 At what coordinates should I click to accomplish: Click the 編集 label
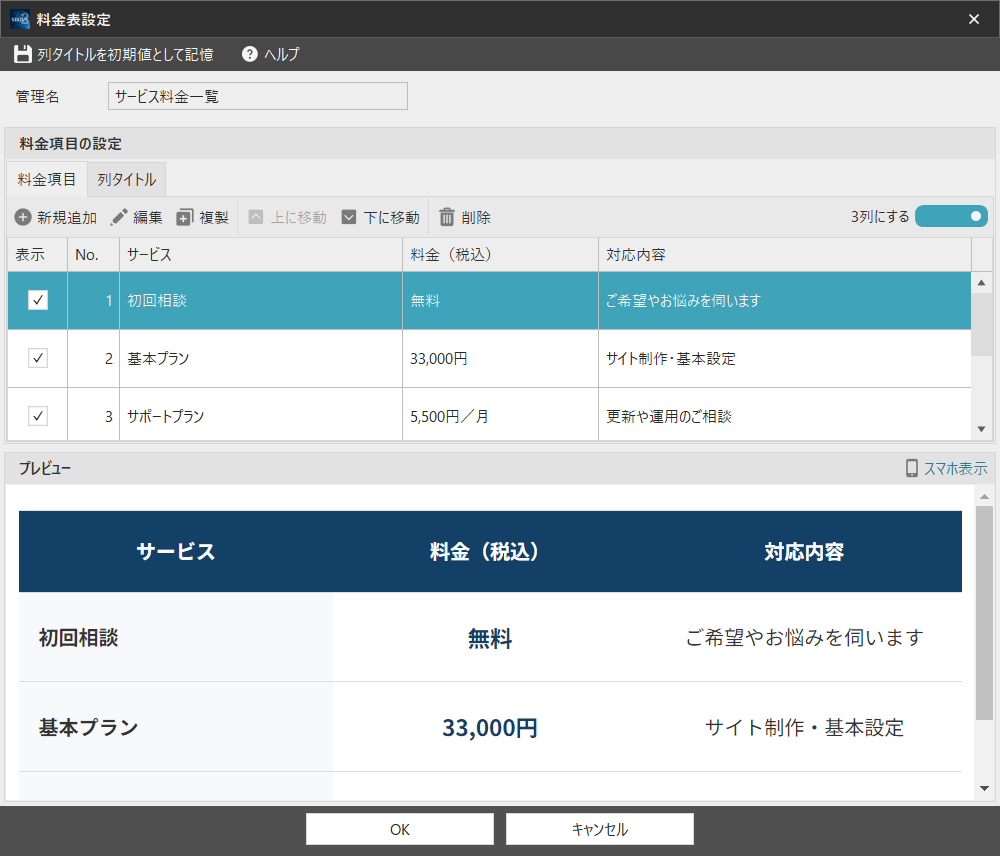147,218
